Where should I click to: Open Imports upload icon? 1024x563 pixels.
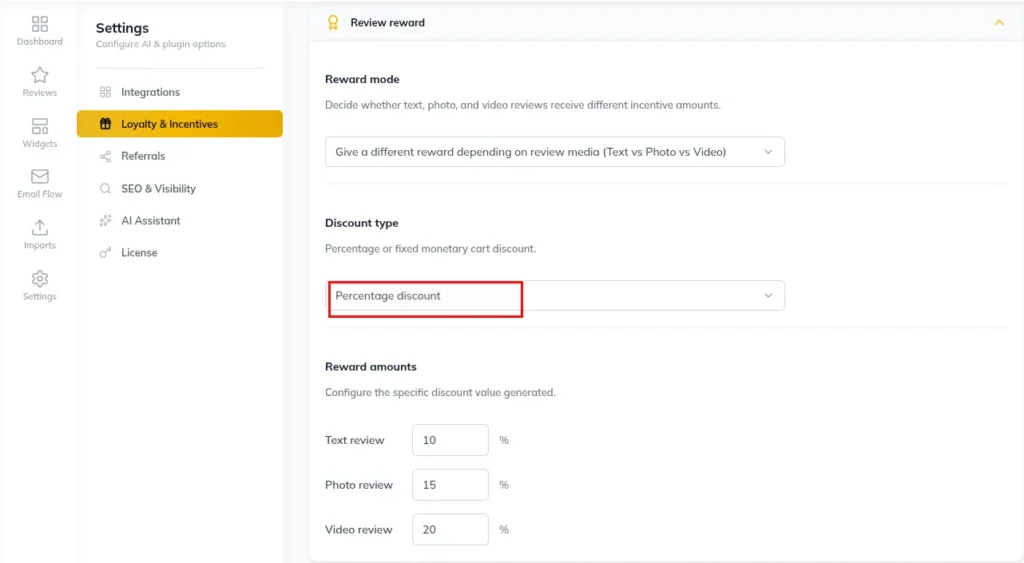(x=40, y=227)
